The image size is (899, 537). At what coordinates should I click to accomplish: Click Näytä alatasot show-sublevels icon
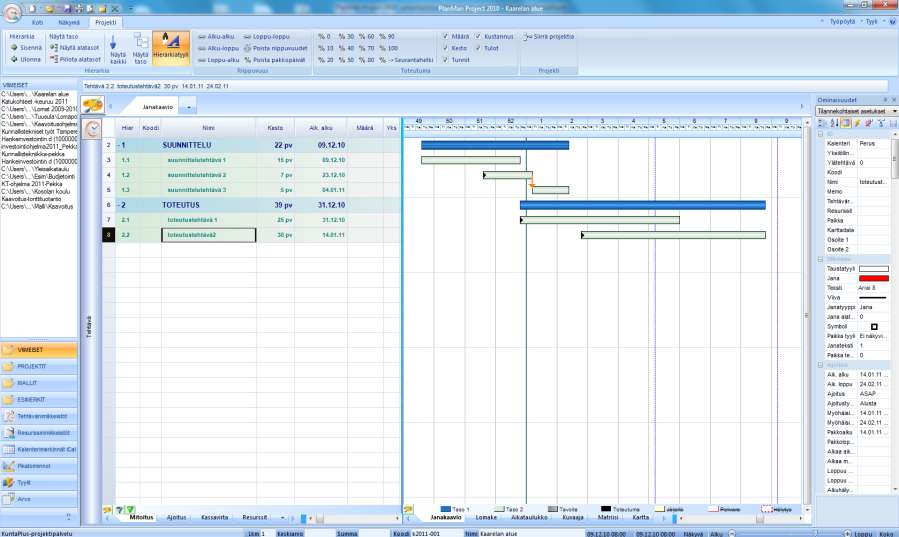tap(53, 48)
